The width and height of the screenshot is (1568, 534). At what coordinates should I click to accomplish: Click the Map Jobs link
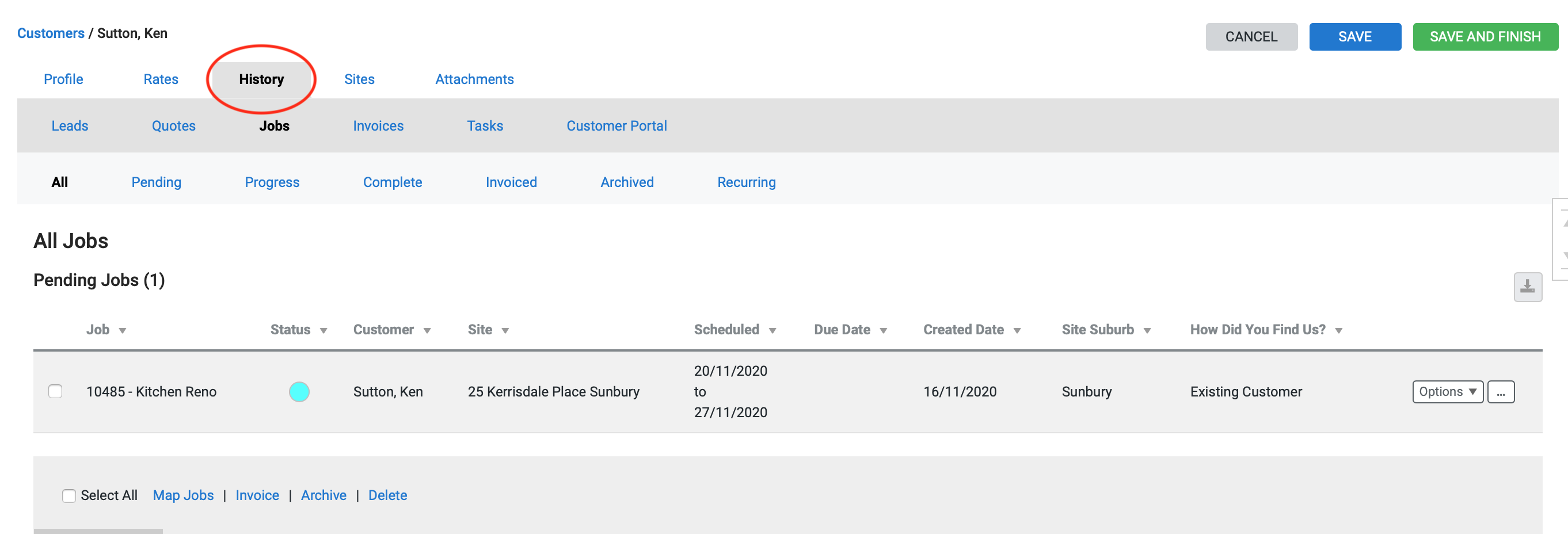click(x=183, y=495)
